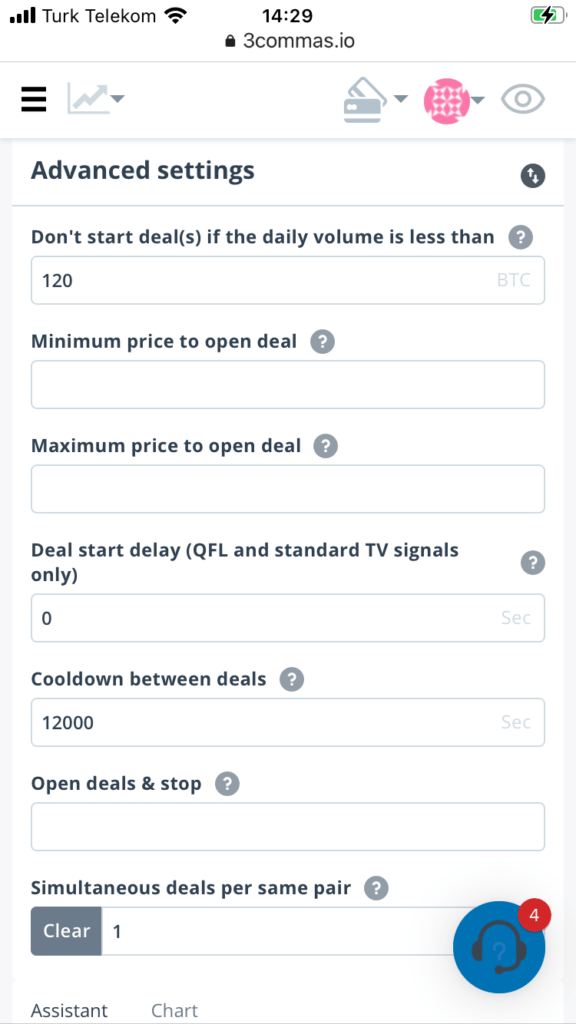Show help for Open deals & stop
The width and height of the screenshot is (576, 1024).
[x=227, y=784]
